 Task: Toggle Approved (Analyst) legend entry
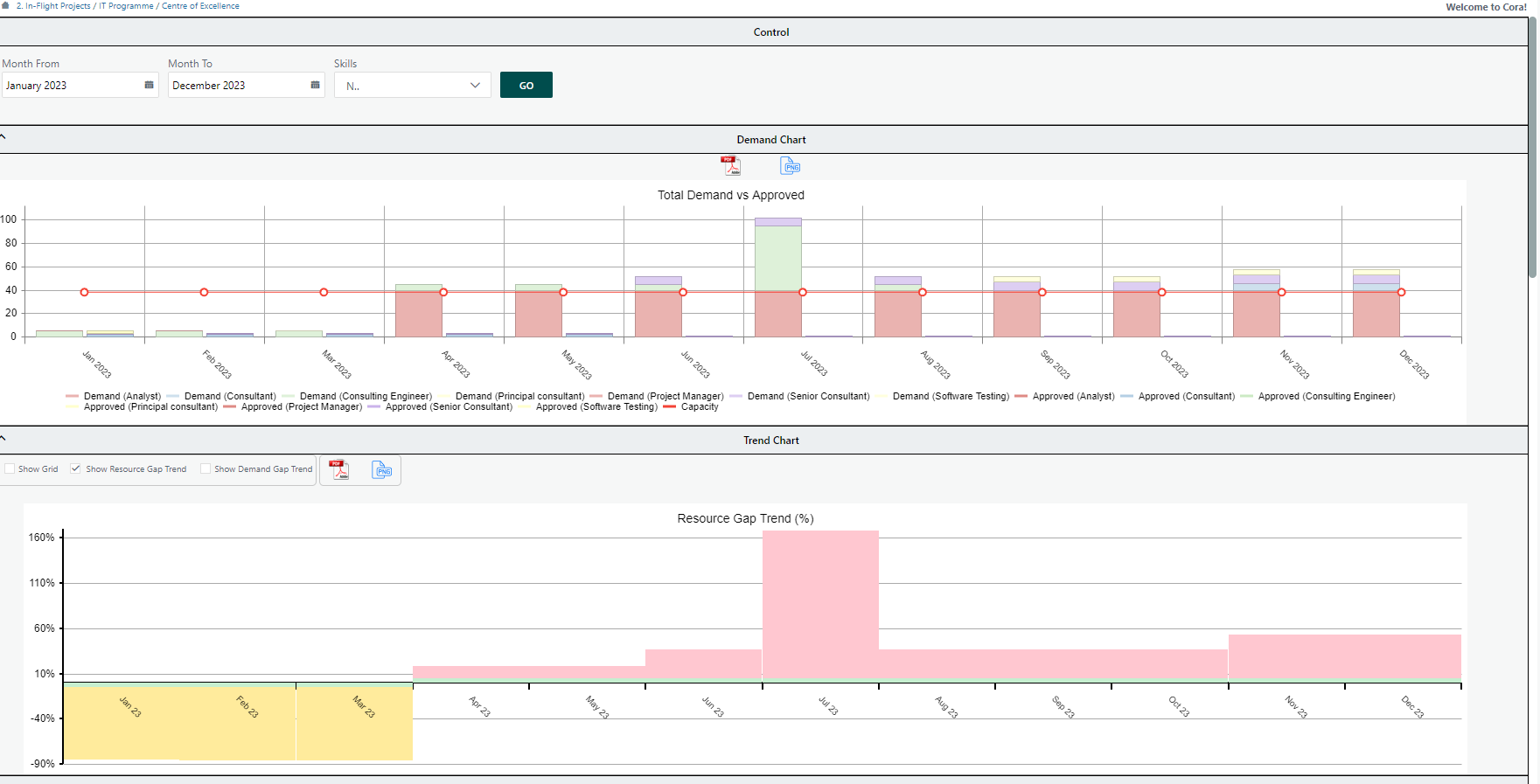pos(1065,397)
